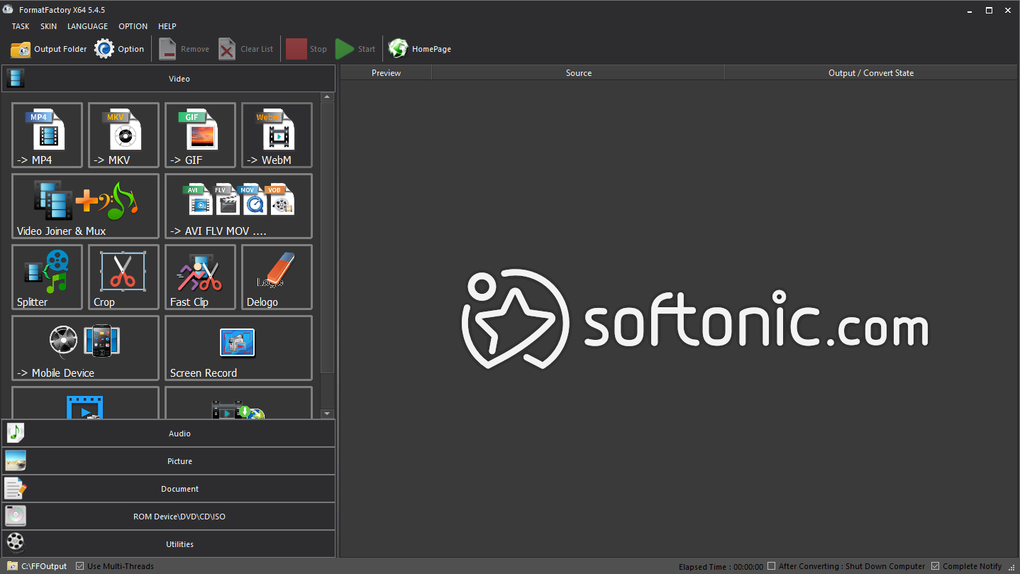
Task: Start the Screen Record tool
Action: coord(239,348)
